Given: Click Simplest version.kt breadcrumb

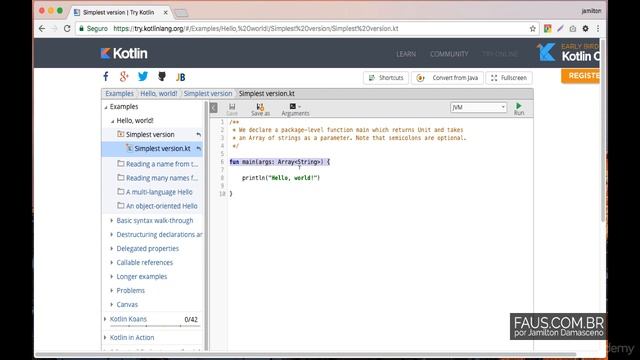Looking at the screenshot, I should (x=267, y=93).
